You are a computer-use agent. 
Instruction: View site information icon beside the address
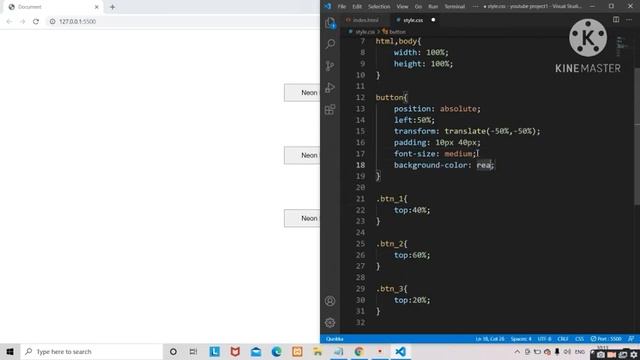coord(52,22)
